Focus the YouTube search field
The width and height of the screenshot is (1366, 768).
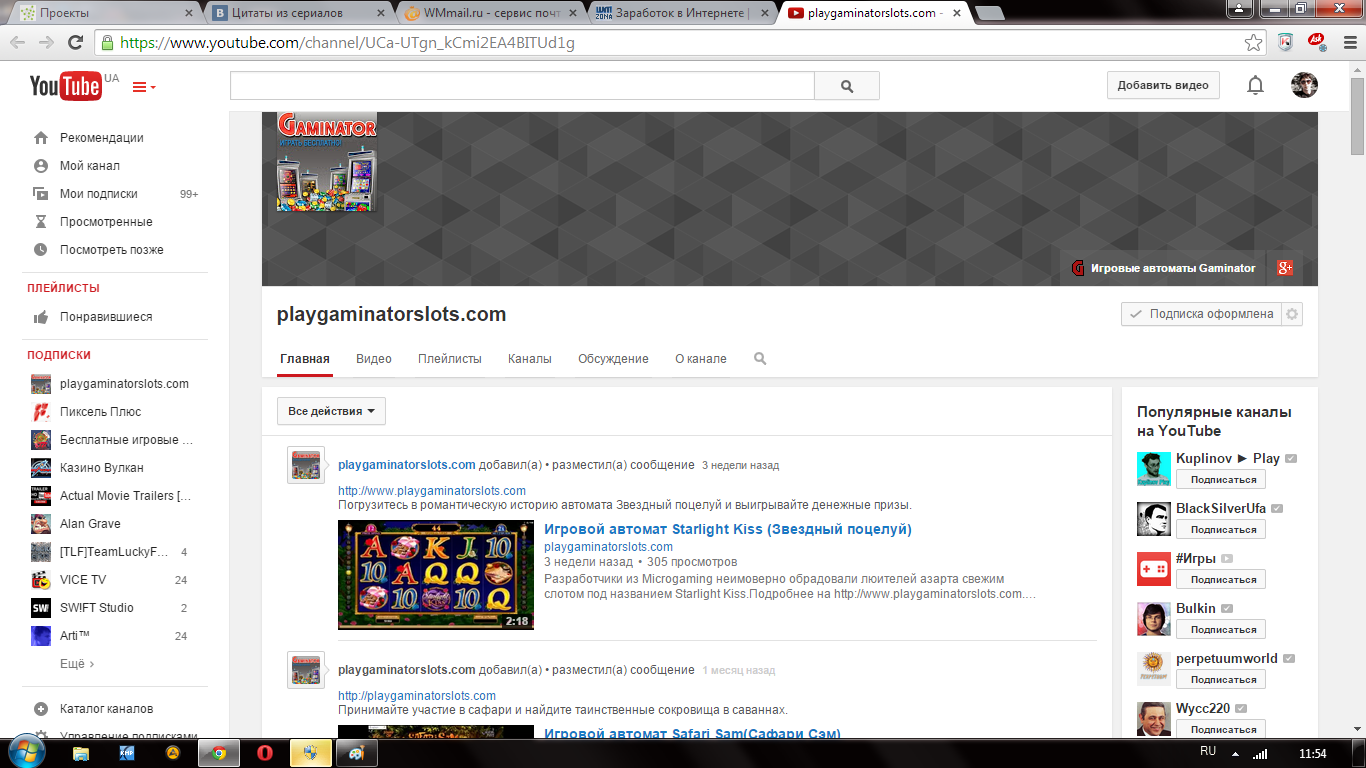(522, 86)
